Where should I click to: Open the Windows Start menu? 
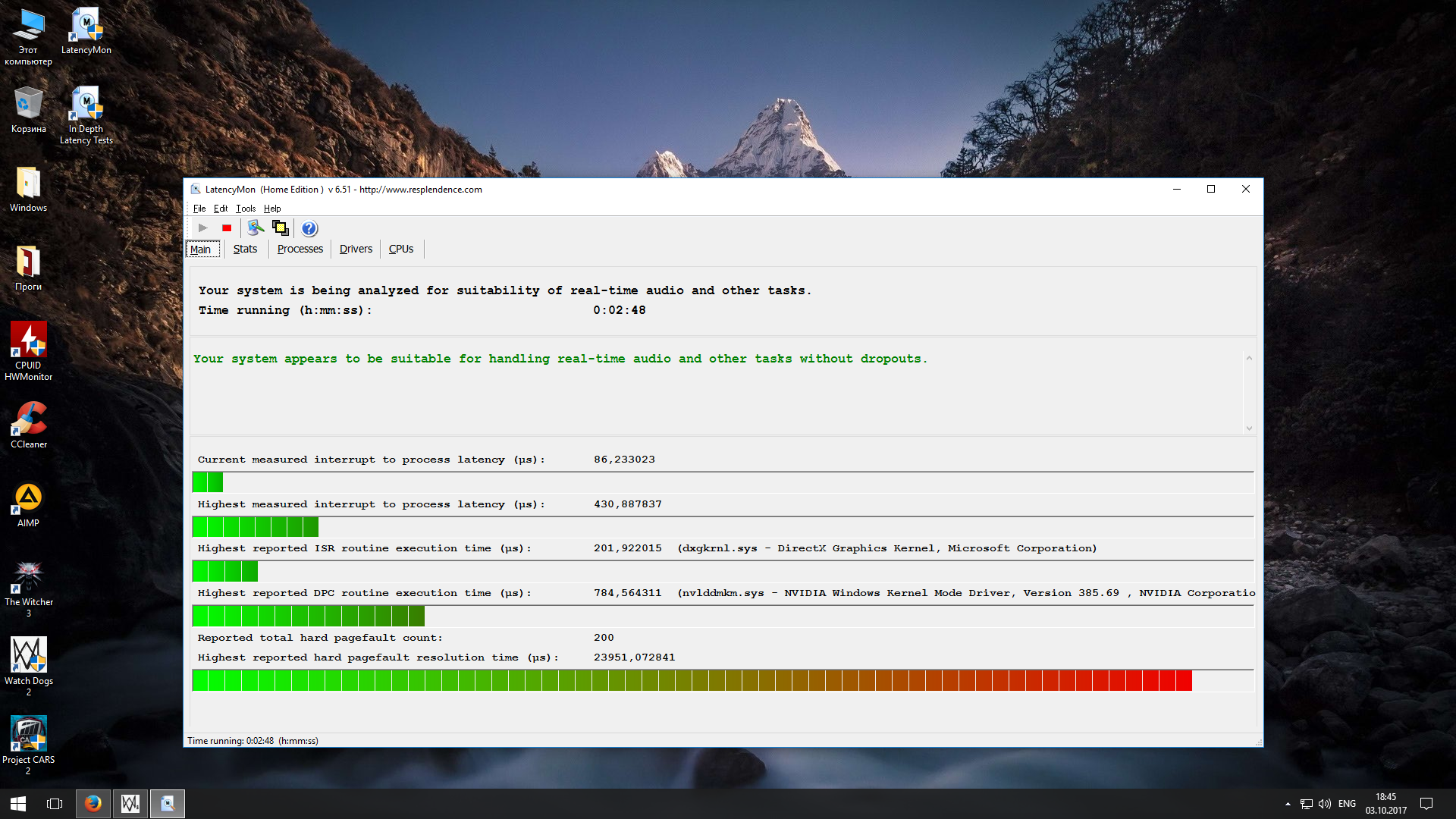click(x=18, y=803)
